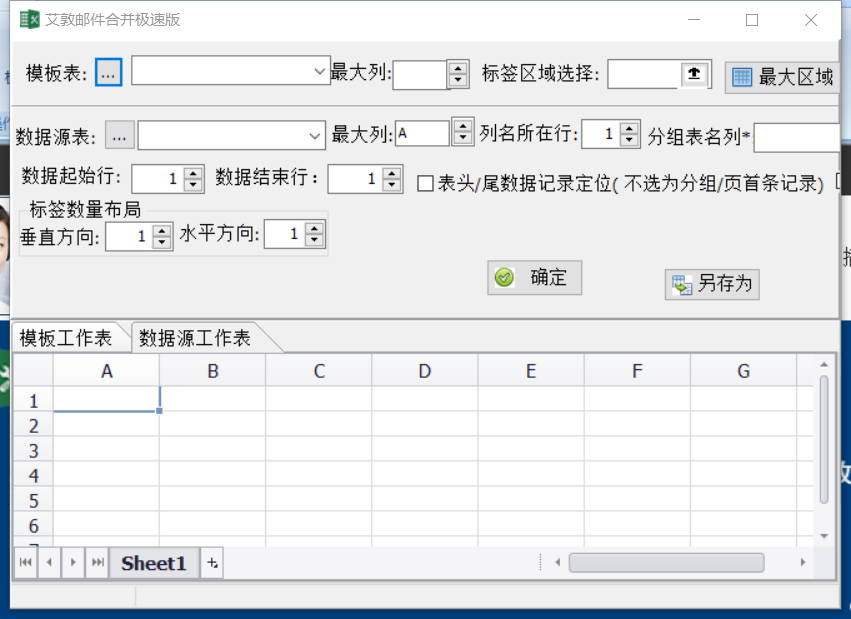Click the 数据结束行 number field
851x619 pixels.
tap(355, 179)
